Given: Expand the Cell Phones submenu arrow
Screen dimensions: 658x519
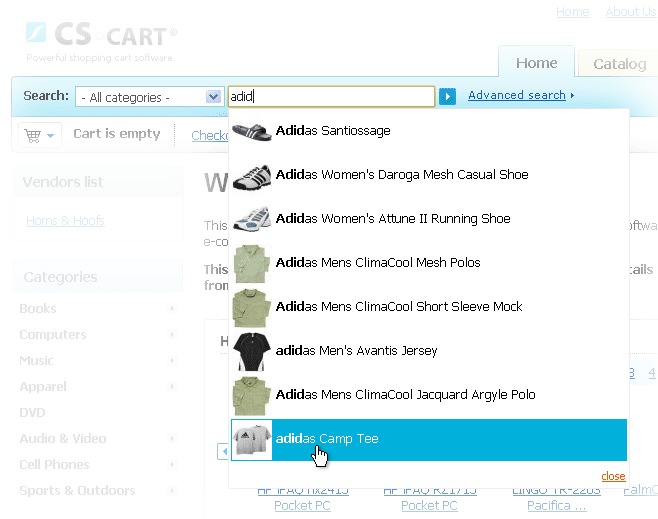Looking at the screenshot, I should [172, 464].
